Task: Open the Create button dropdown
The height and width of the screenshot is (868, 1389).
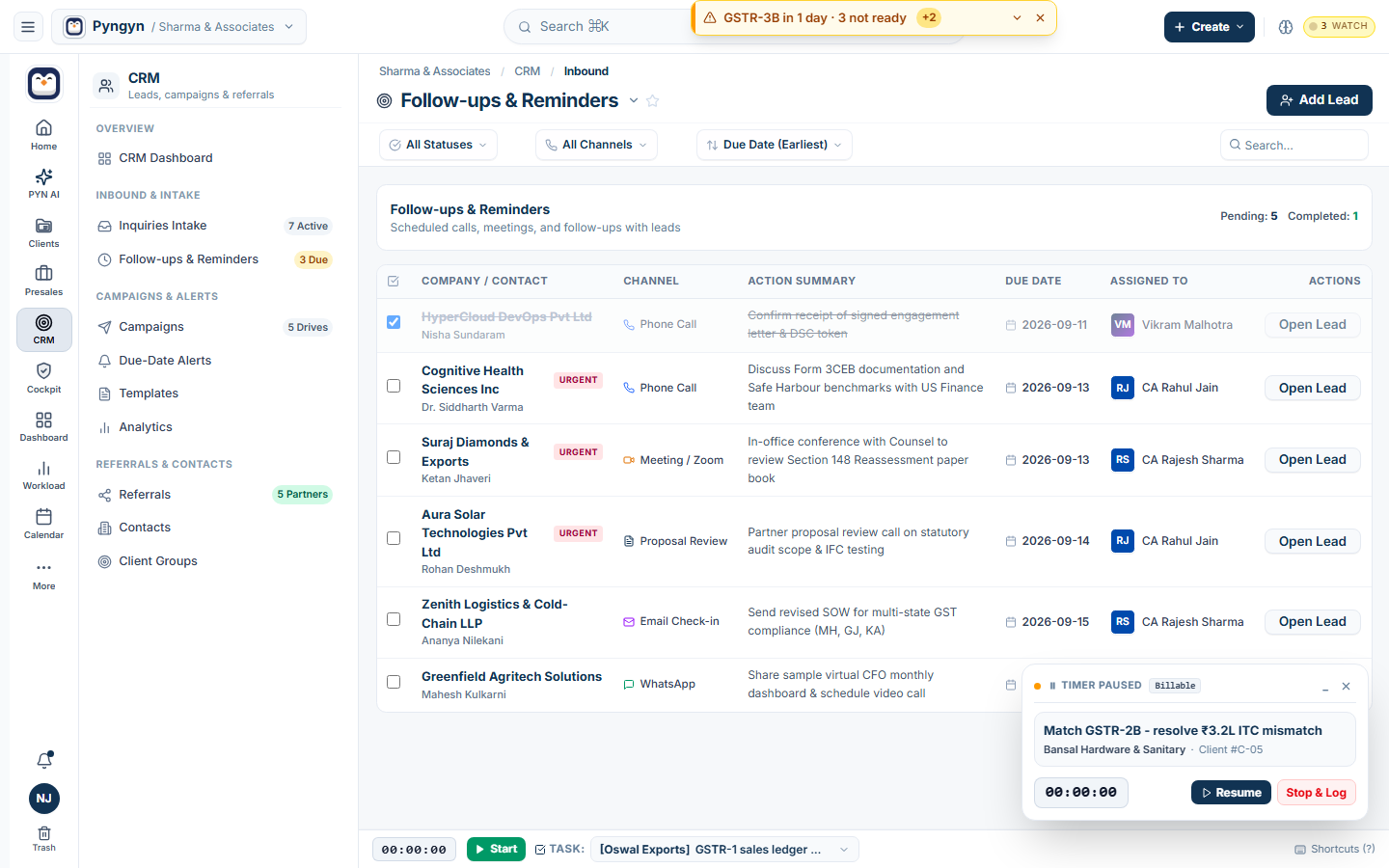Action: click(1210, 27)
